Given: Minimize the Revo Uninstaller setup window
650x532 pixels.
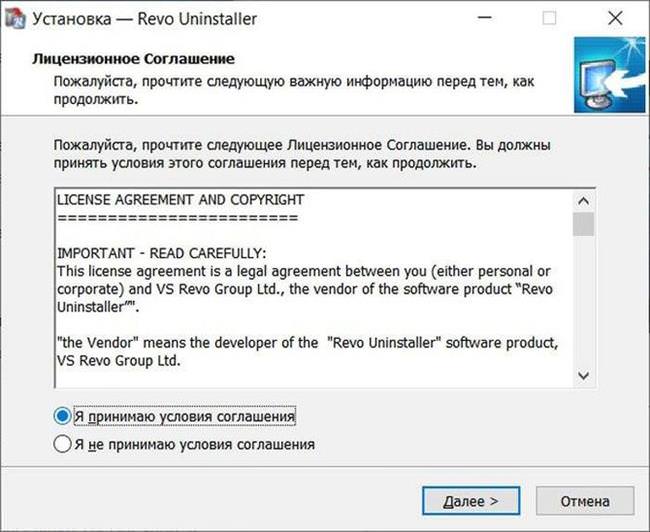Looking at the screenshot, I should (484, 18).
